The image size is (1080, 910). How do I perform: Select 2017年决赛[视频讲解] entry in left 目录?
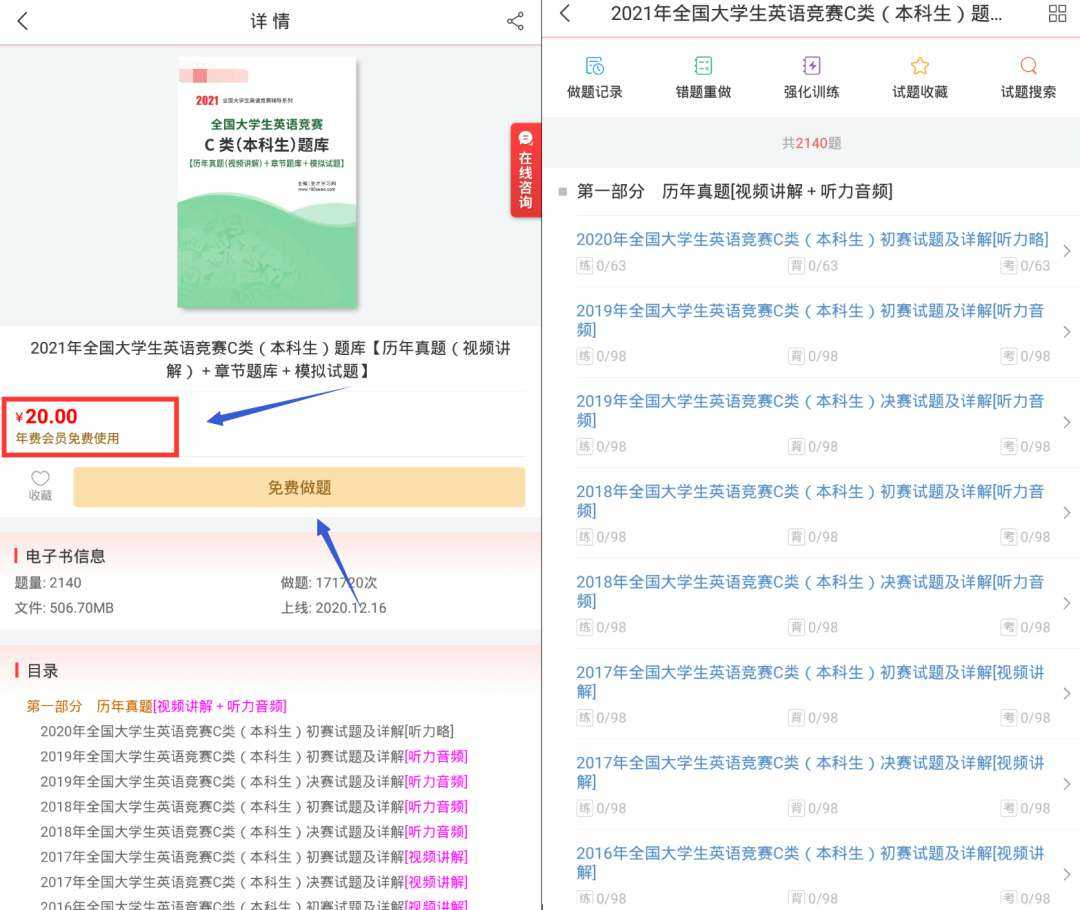coord(253,882)
